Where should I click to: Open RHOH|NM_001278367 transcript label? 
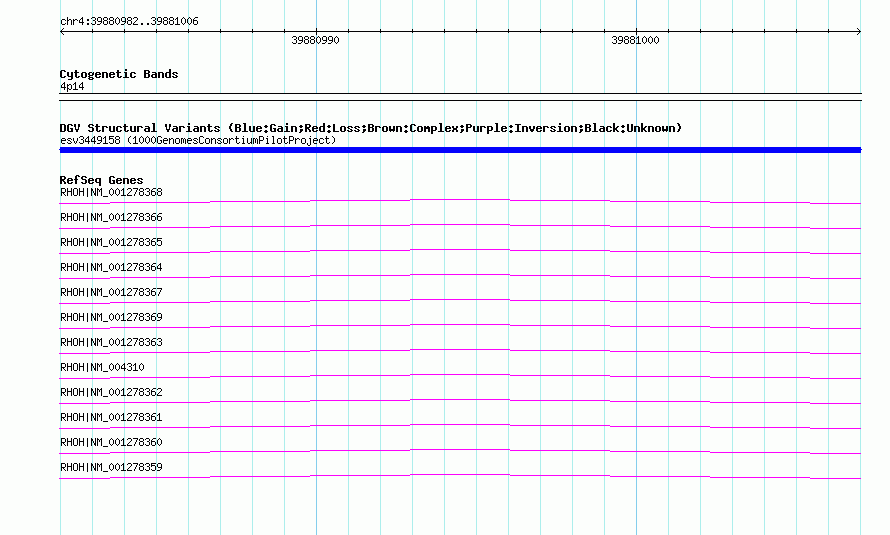coord(111,292)
